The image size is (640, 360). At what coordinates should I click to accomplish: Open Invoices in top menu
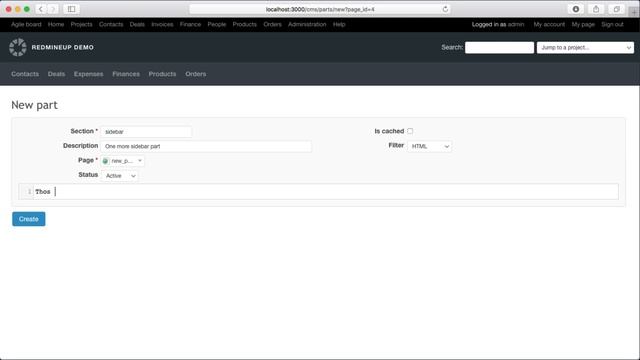click(162, 24)
